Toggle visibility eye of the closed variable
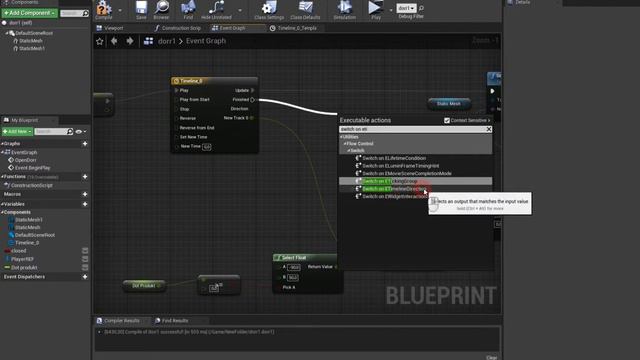Viewport: 640px width, 360px height. click(85, 251)
